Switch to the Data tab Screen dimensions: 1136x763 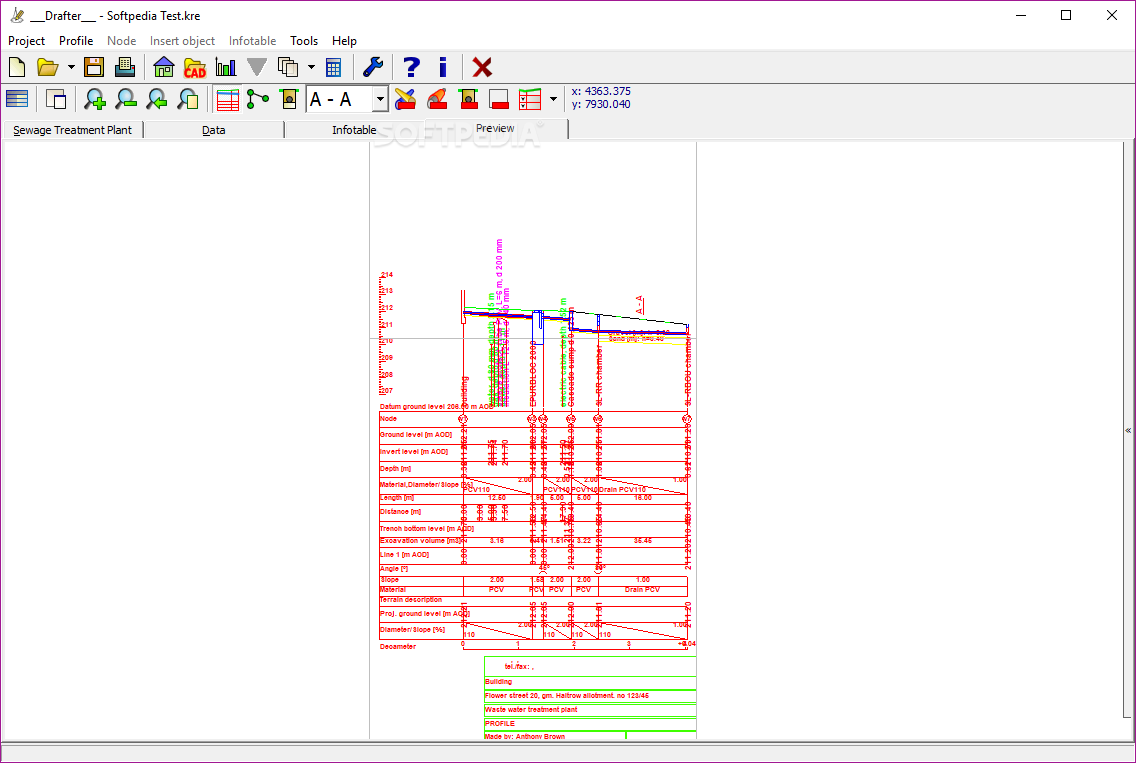(214, 130)
